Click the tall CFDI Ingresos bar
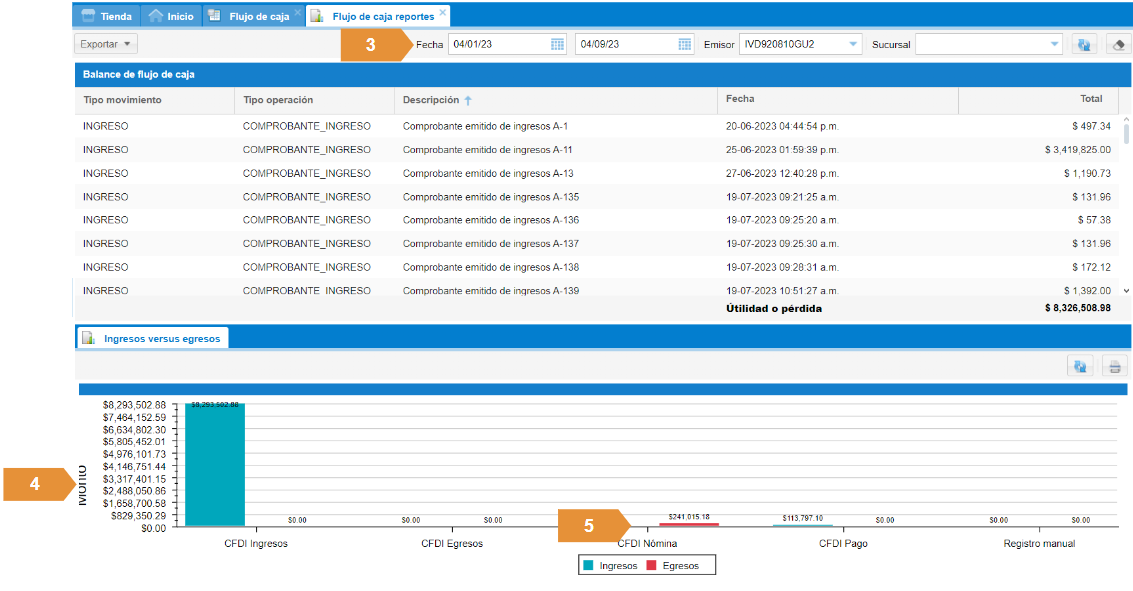1133x591 pixels. [215, 465]
